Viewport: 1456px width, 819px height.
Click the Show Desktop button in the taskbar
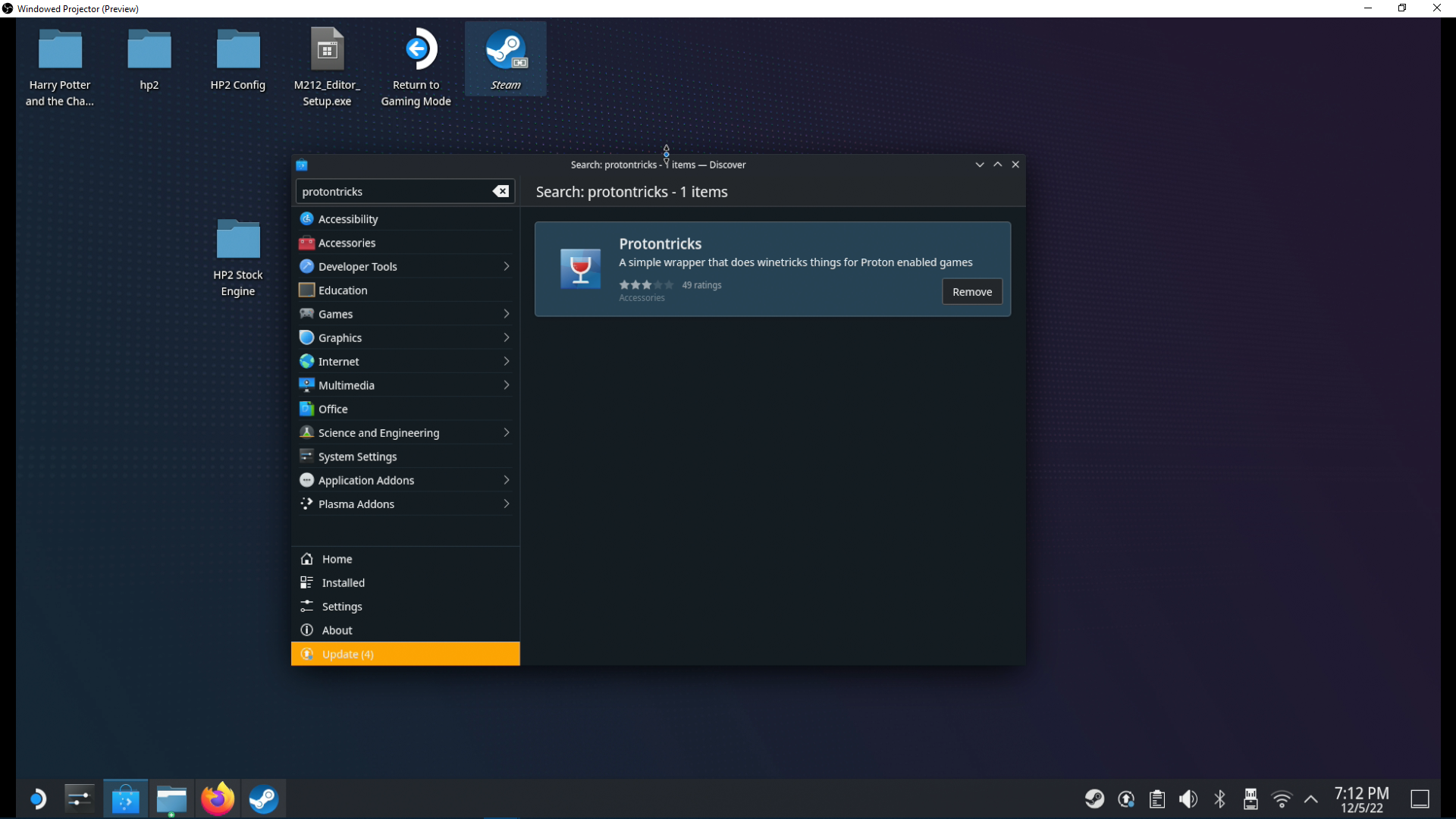tap(1420, 799)
